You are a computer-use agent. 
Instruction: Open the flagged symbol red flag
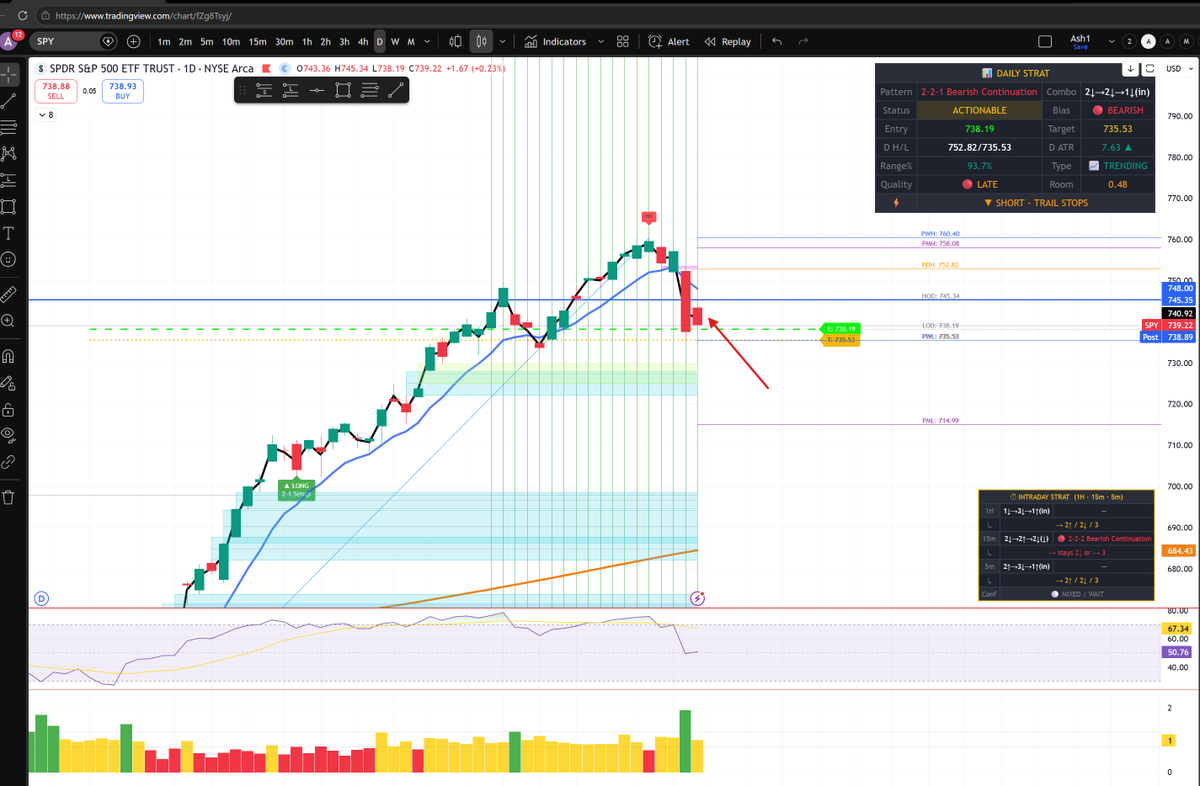pyautogui.click(x=265, y=68)
